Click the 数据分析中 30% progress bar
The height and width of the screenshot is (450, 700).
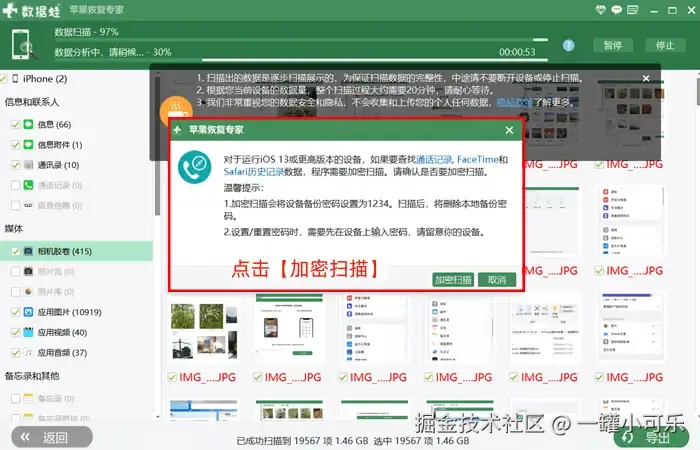(301, 59)
